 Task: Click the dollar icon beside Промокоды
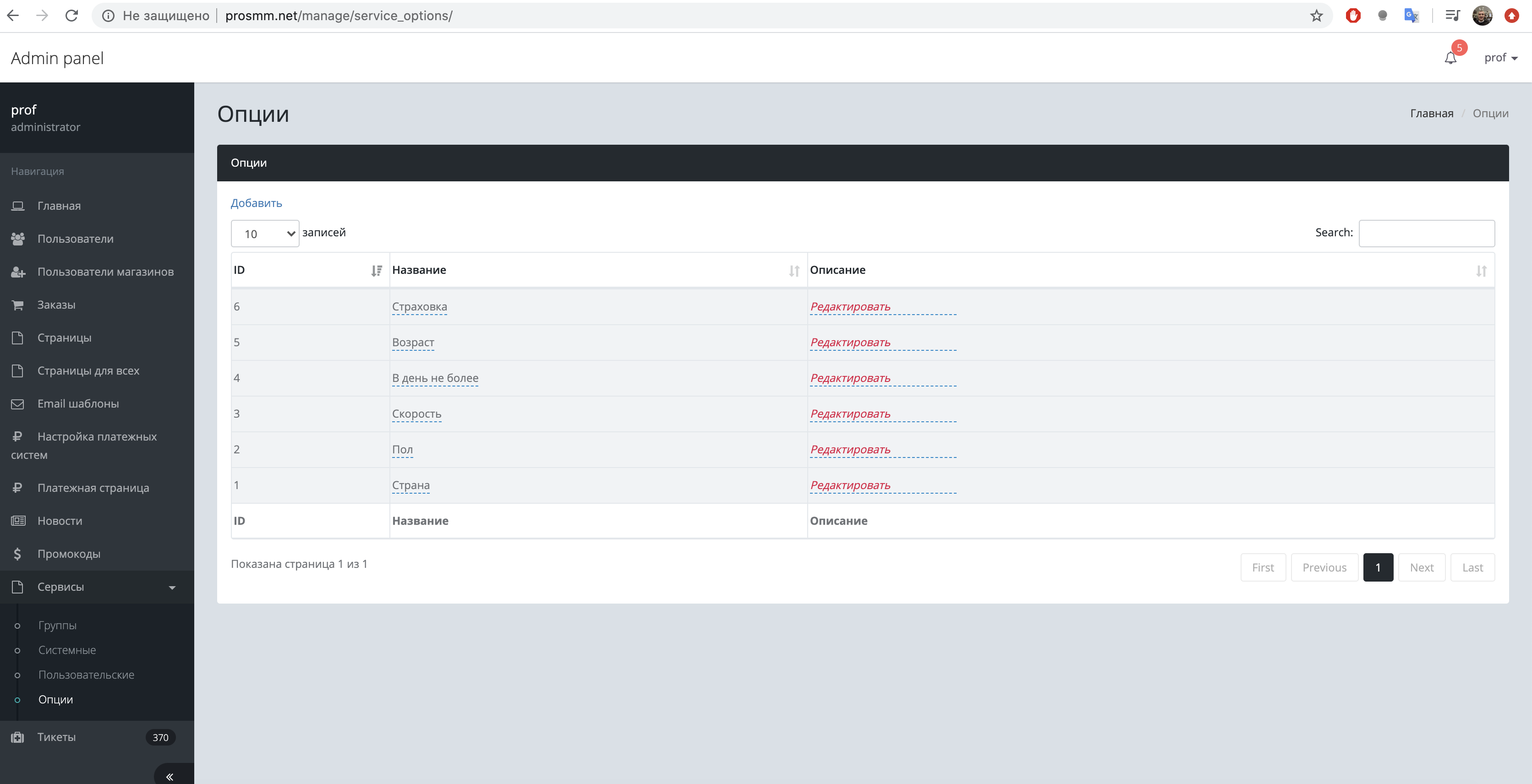click(18, 553)
